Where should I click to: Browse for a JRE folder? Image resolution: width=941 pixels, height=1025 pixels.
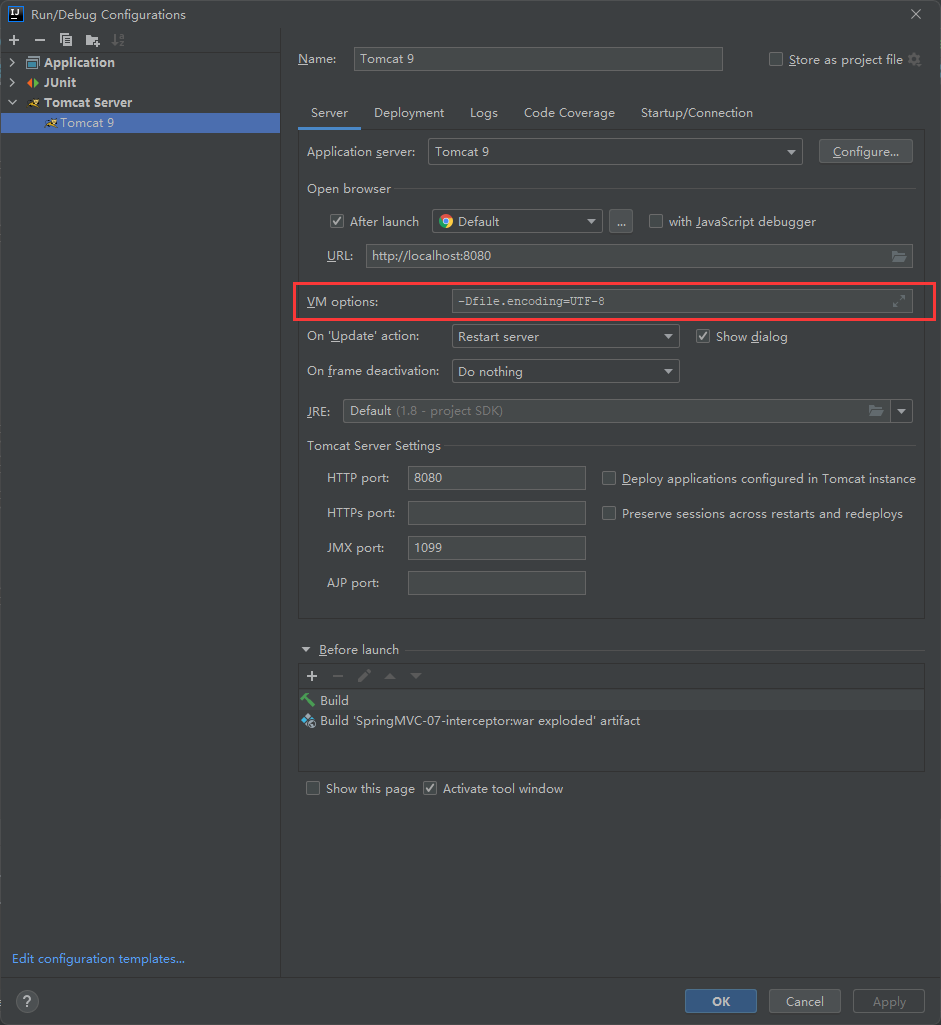pyautogui.click(x=876, y=411)
